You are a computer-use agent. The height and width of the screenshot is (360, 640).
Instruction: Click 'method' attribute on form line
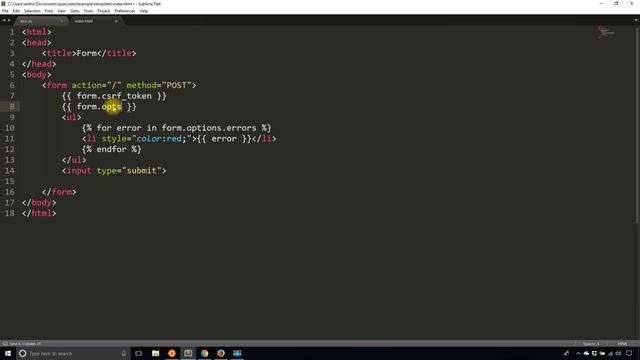click(141, 85)
